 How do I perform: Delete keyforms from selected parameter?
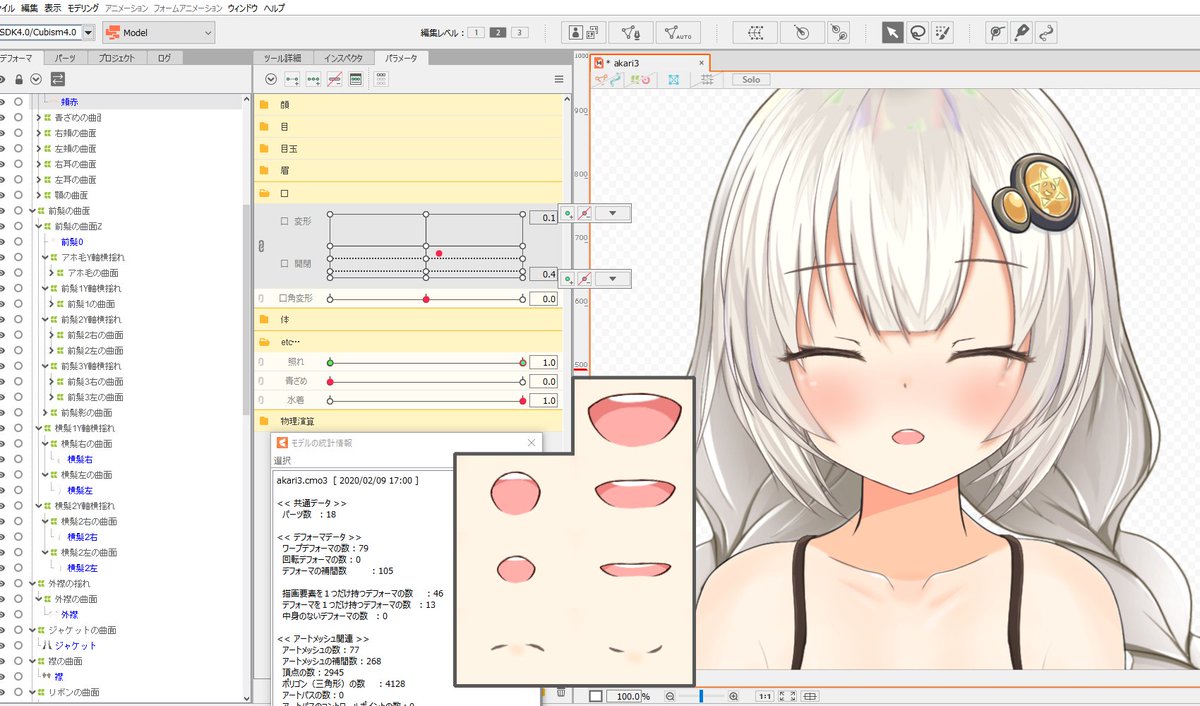[335, 79]
